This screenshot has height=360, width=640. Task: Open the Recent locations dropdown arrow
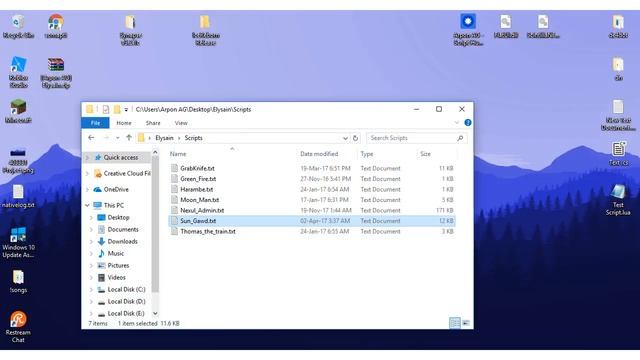click(x=118, y=138)
